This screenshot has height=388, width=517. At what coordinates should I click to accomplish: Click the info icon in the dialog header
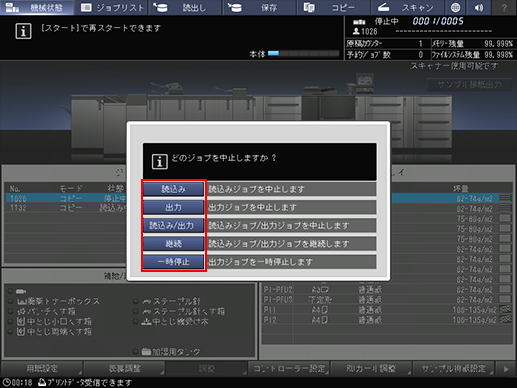(x=160, y=162)
